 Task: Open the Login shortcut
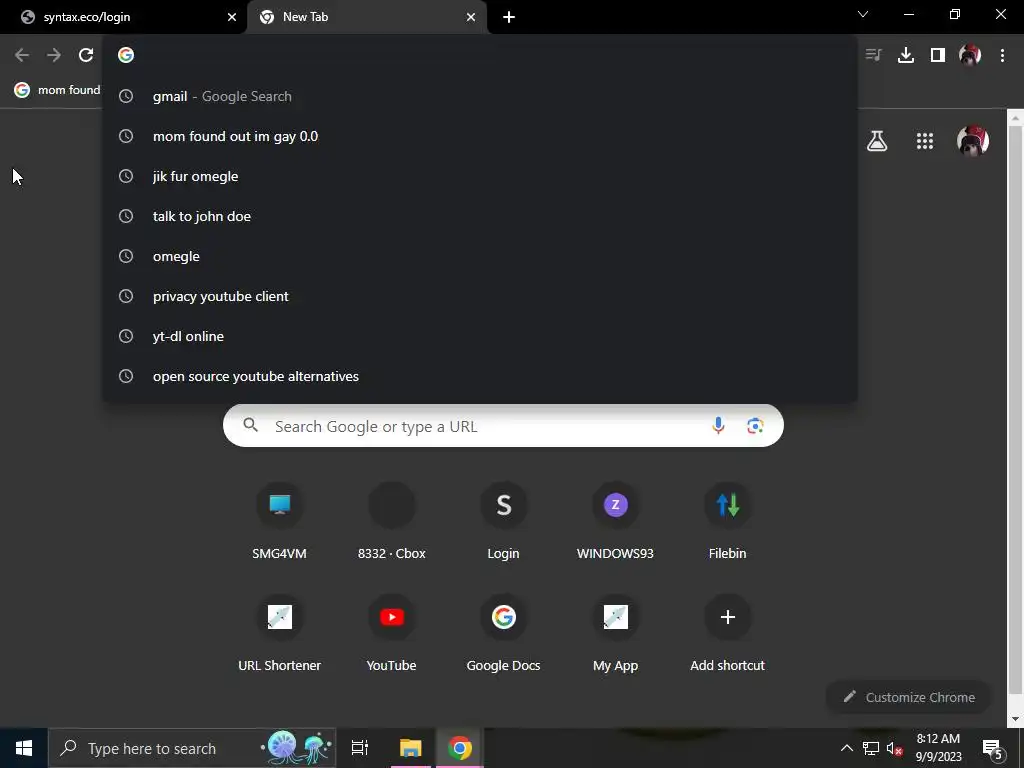[504, 521]
